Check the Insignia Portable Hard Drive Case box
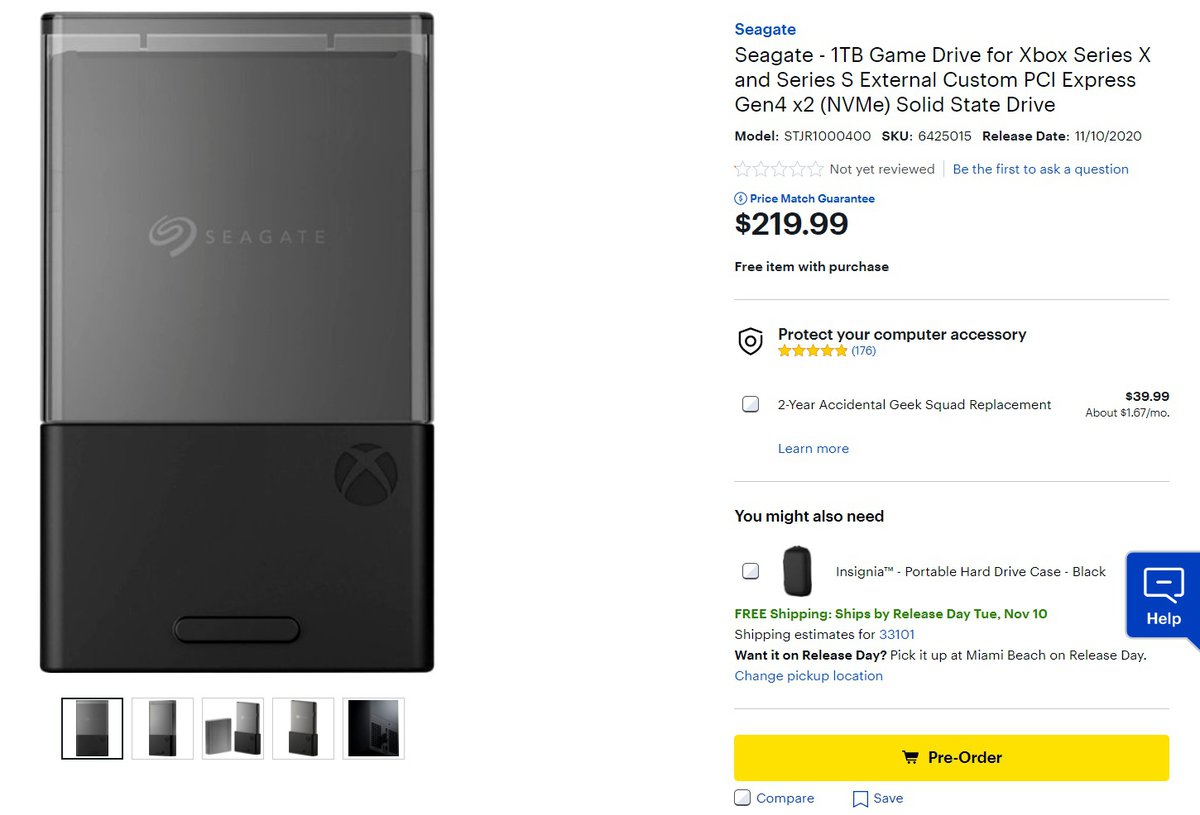Viewport: 1200px width, 815px height. 750,572
